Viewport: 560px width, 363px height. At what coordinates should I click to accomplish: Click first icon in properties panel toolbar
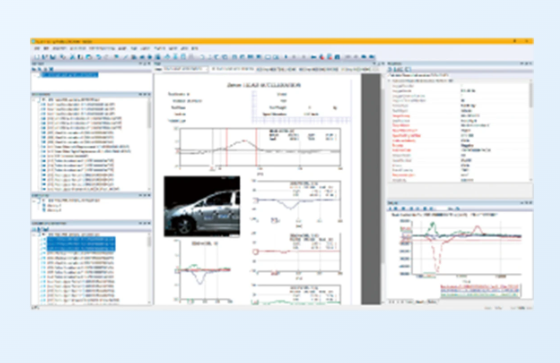tap(390, 69)
